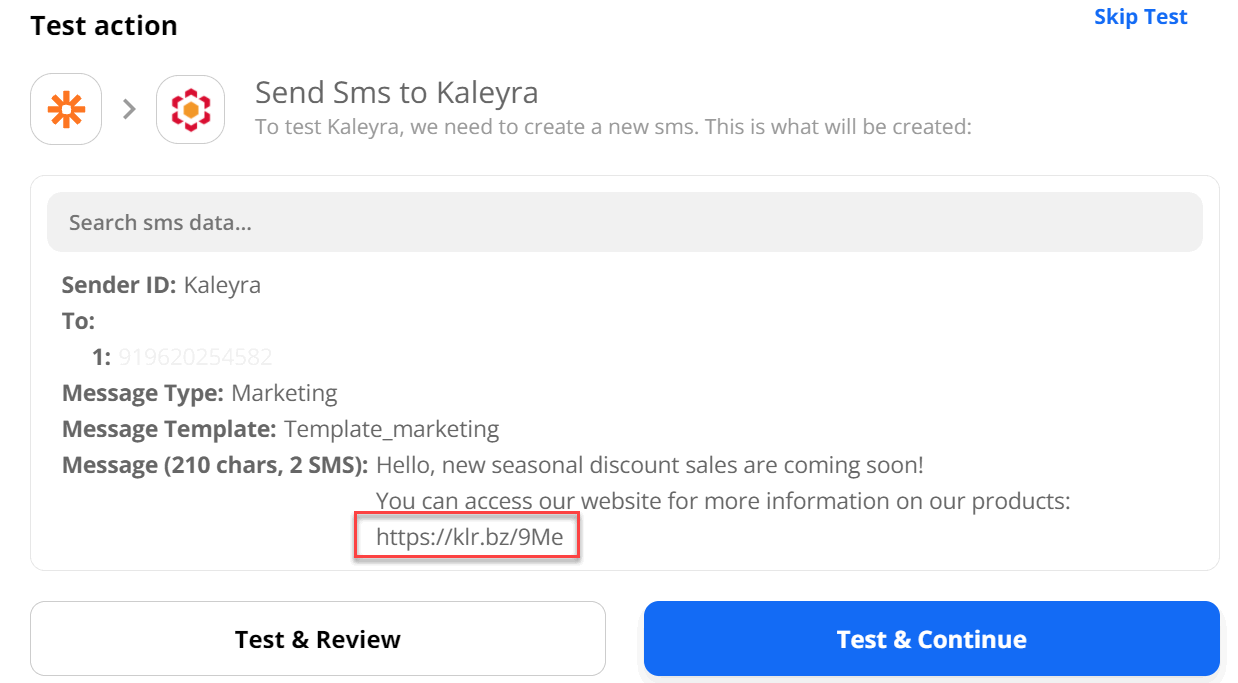Select the Send Sms to Kaleyra heading

click(397, 93)
